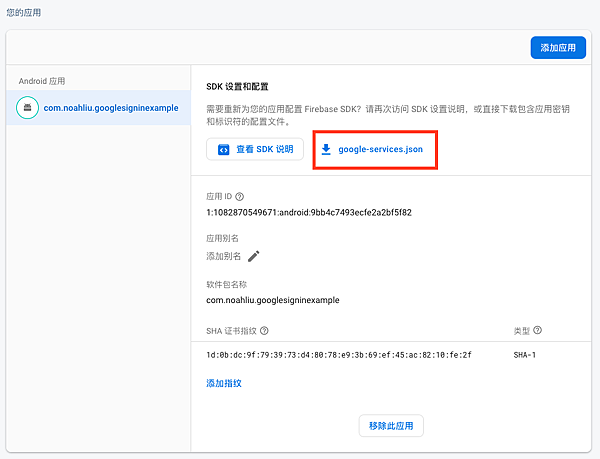Click the SDK 设置和配置 heading
Screen dimensions: 600x459
coord(237,87)
